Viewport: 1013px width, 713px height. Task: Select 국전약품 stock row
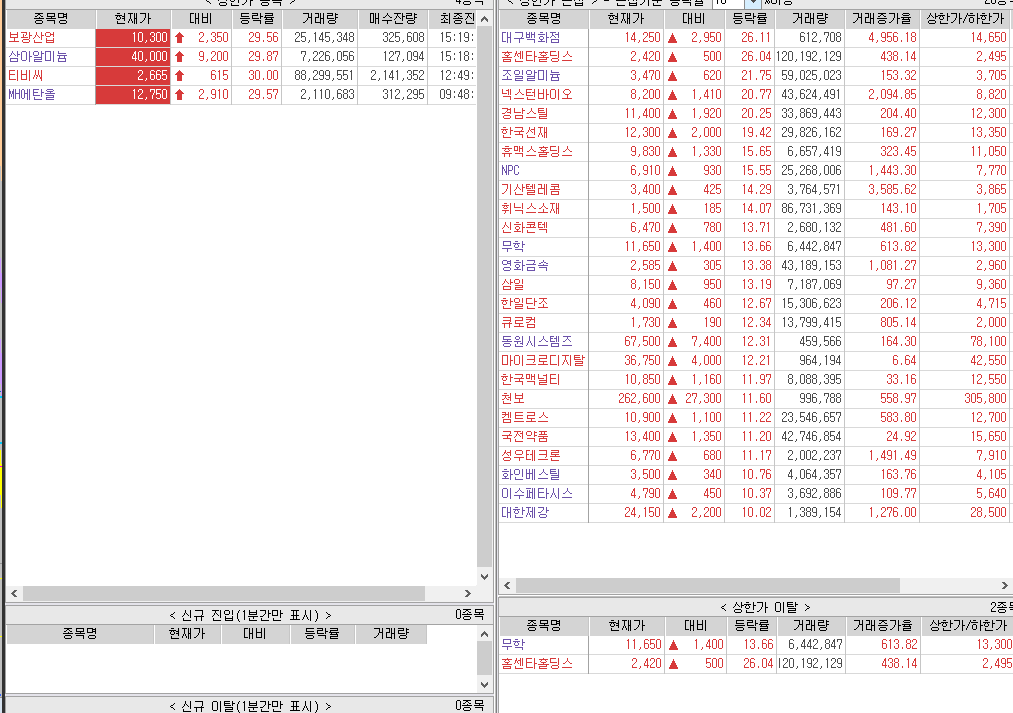(525, 437)
